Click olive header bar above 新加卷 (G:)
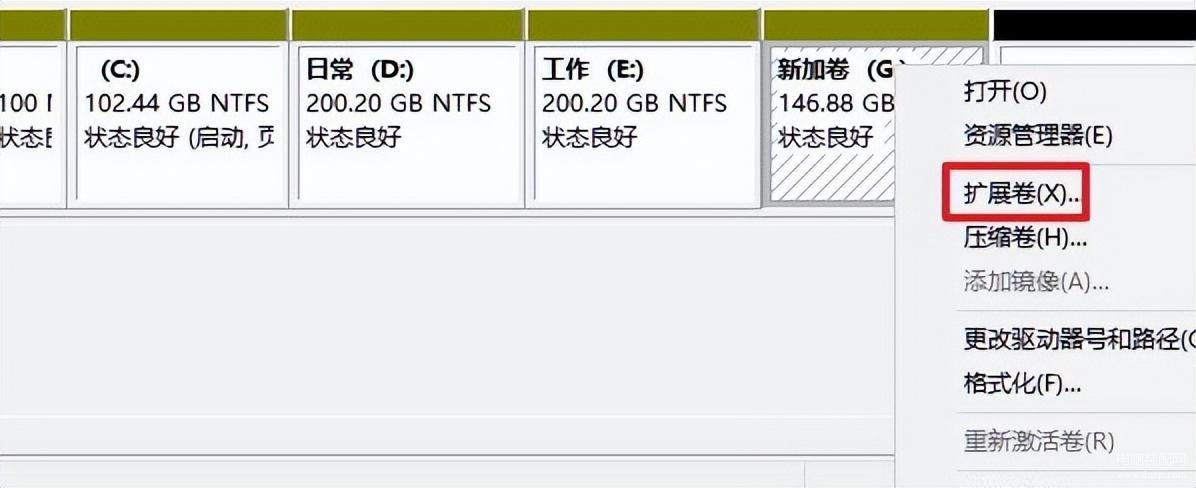 coord(876,25)
